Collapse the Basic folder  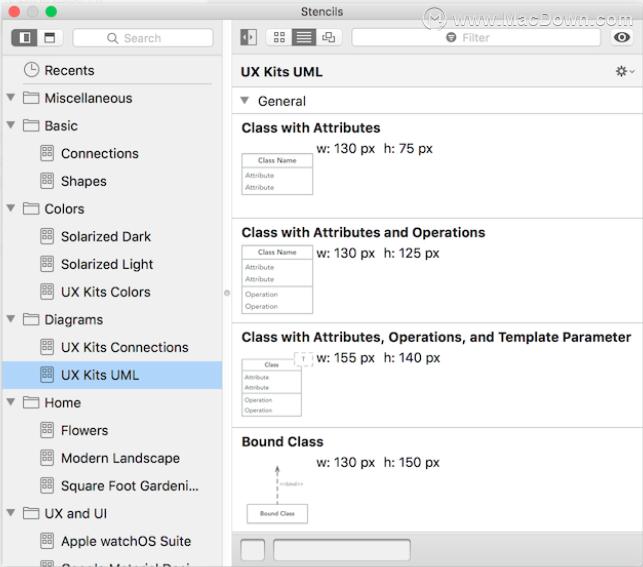[11, 125]
